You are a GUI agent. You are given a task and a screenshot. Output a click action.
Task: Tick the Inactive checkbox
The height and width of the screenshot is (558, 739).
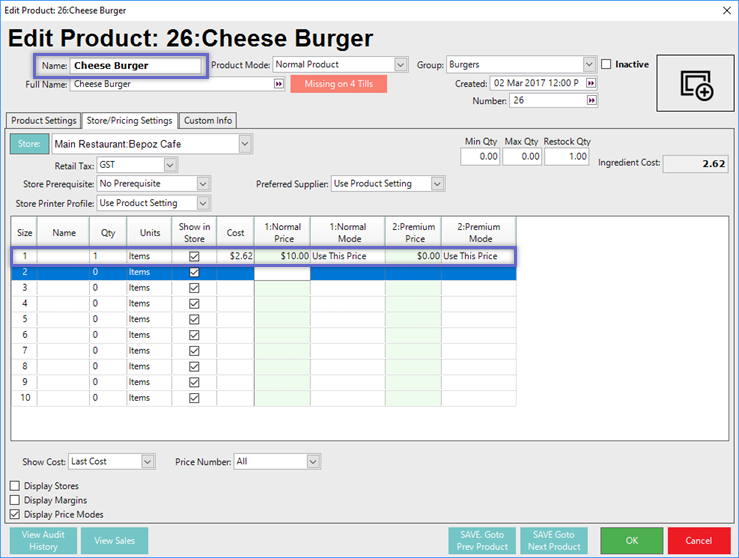click(x=607, y=65)
